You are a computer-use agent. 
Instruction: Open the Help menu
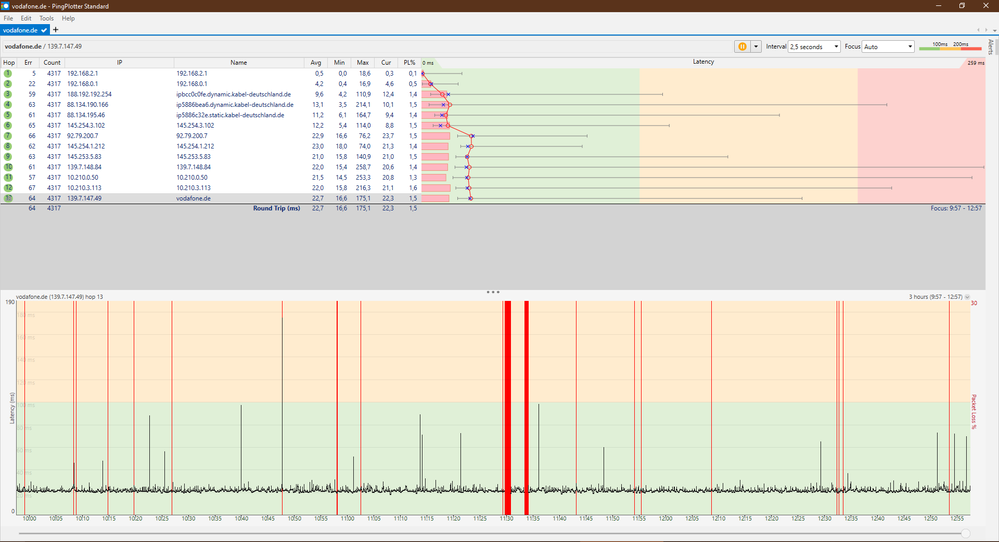coord(68,18)
